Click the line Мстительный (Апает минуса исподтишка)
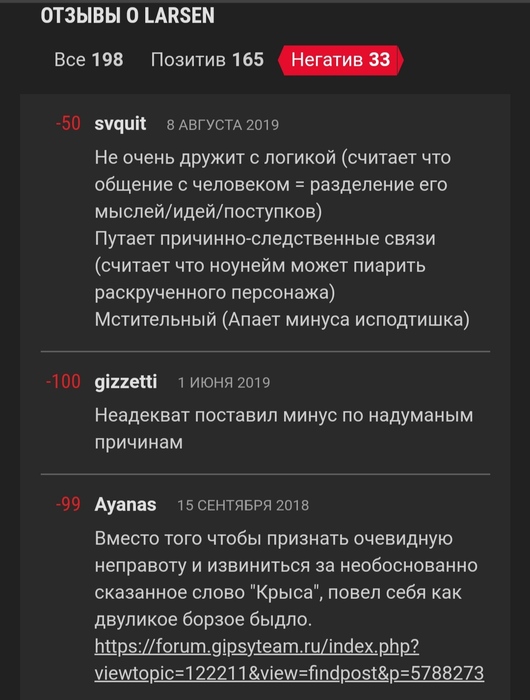The height and width of the screenshot is (700, 530). click(x=282, y=320)
